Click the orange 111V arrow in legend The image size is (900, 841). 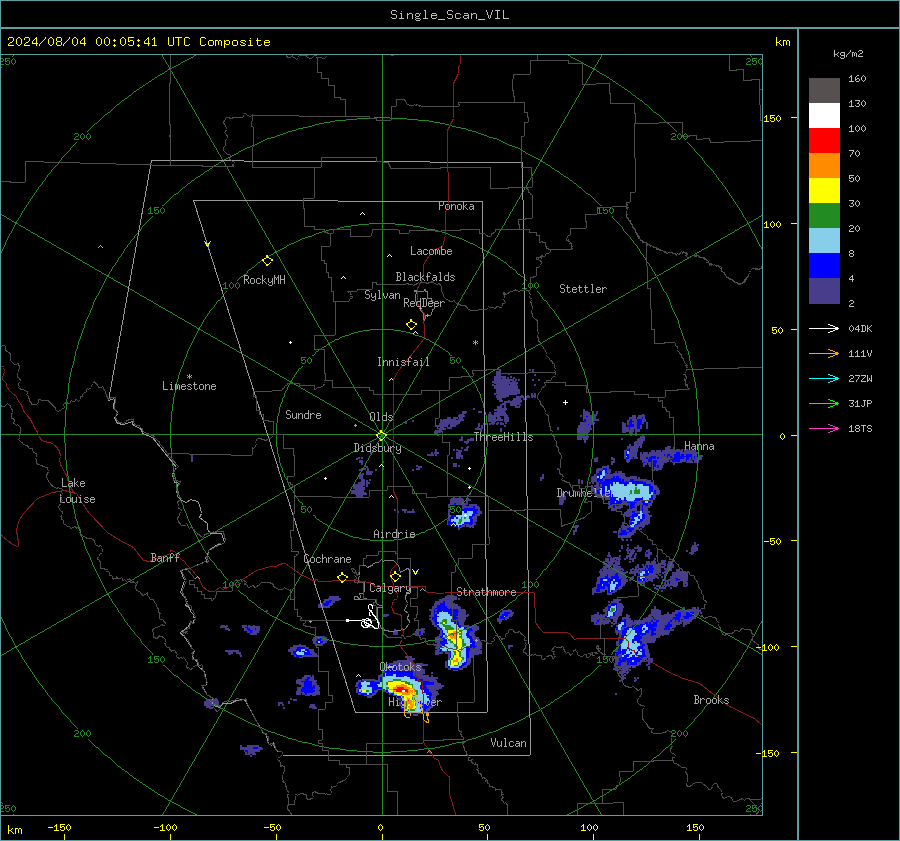coord(824,354)
